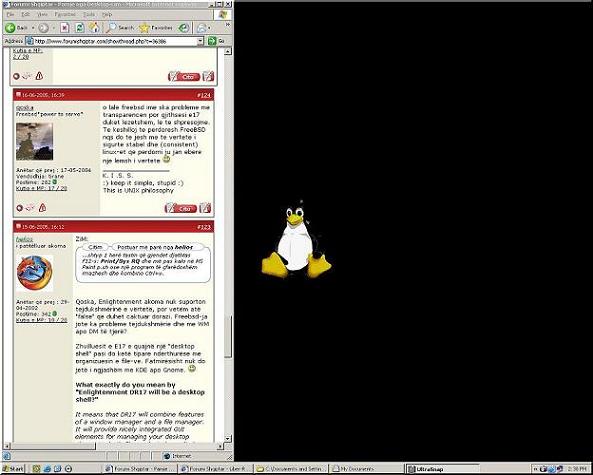Open qoska username profile link

(x=25, y=107)
